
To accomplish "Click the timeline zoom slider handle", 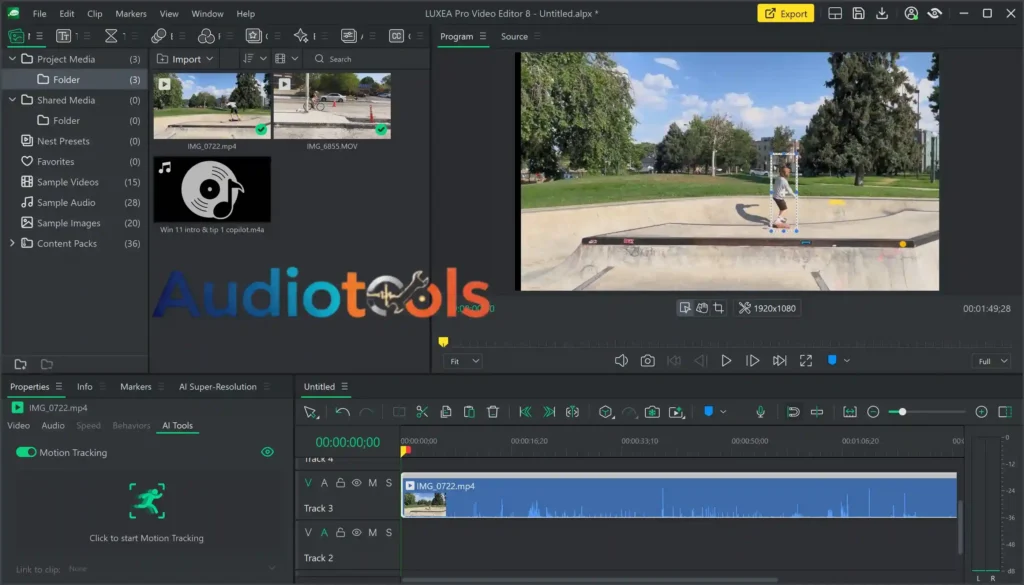I will [902, 412].
